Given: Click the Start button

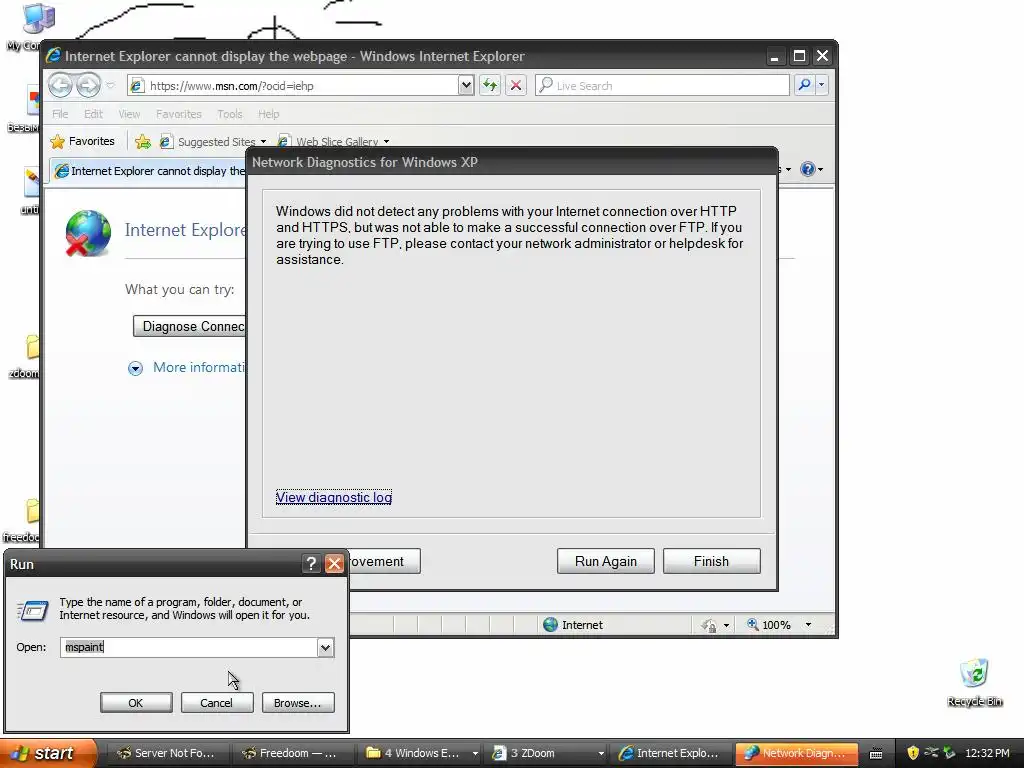Looking at the screenshot, I should pyautogui.click(x=47, y=753).
